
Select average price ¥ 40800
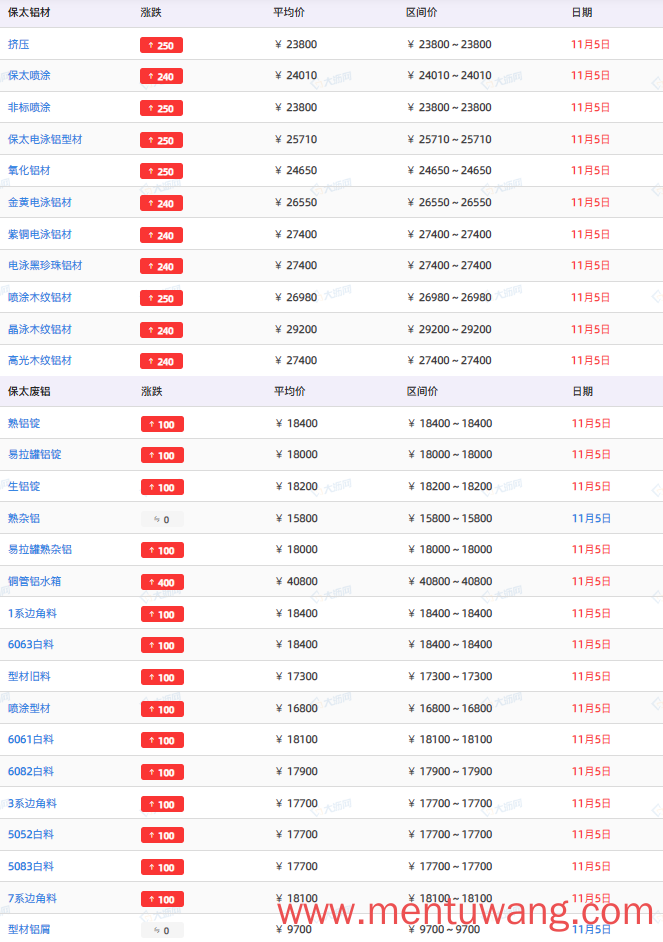296,582
